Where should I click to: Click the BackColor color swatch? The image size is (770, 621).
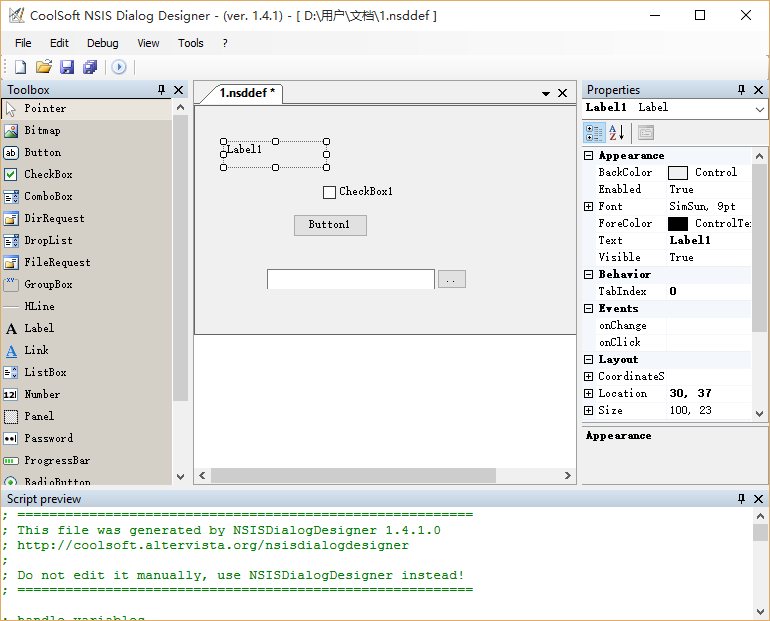[678, 172]
